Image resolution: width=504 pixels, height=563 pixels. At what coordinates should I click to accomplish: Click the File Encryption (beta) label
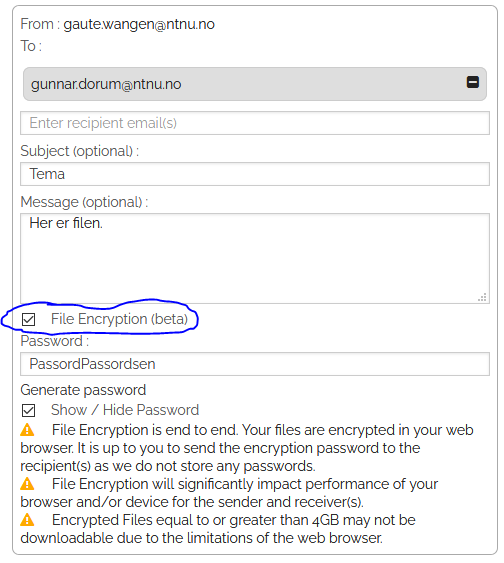click(x=119, y=319)
